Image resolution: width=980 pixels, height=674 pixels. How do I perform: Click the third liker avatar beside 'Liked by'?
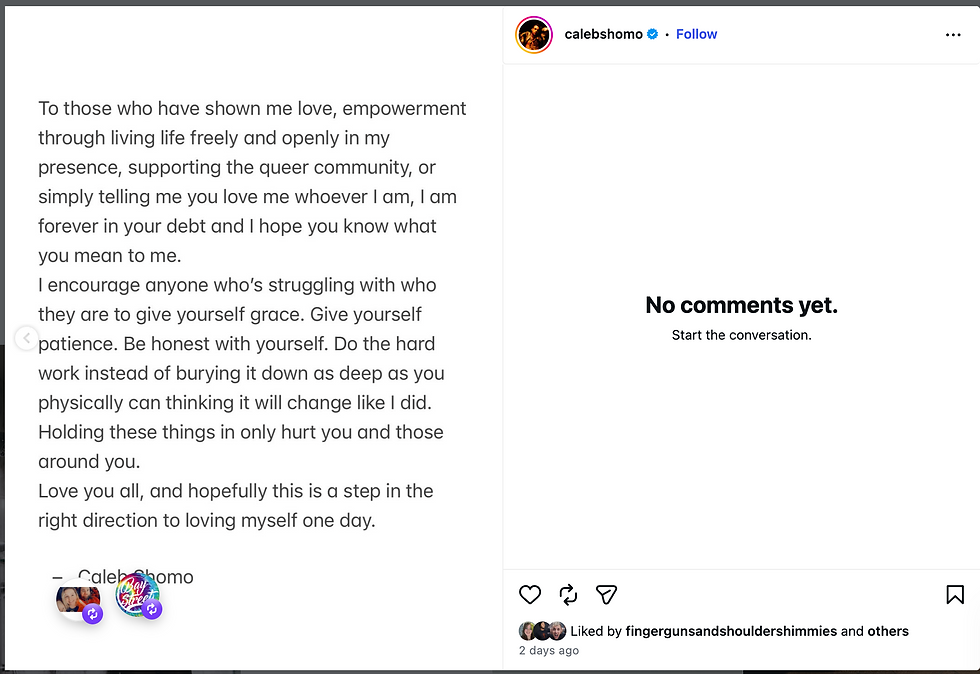pos(558,631)
